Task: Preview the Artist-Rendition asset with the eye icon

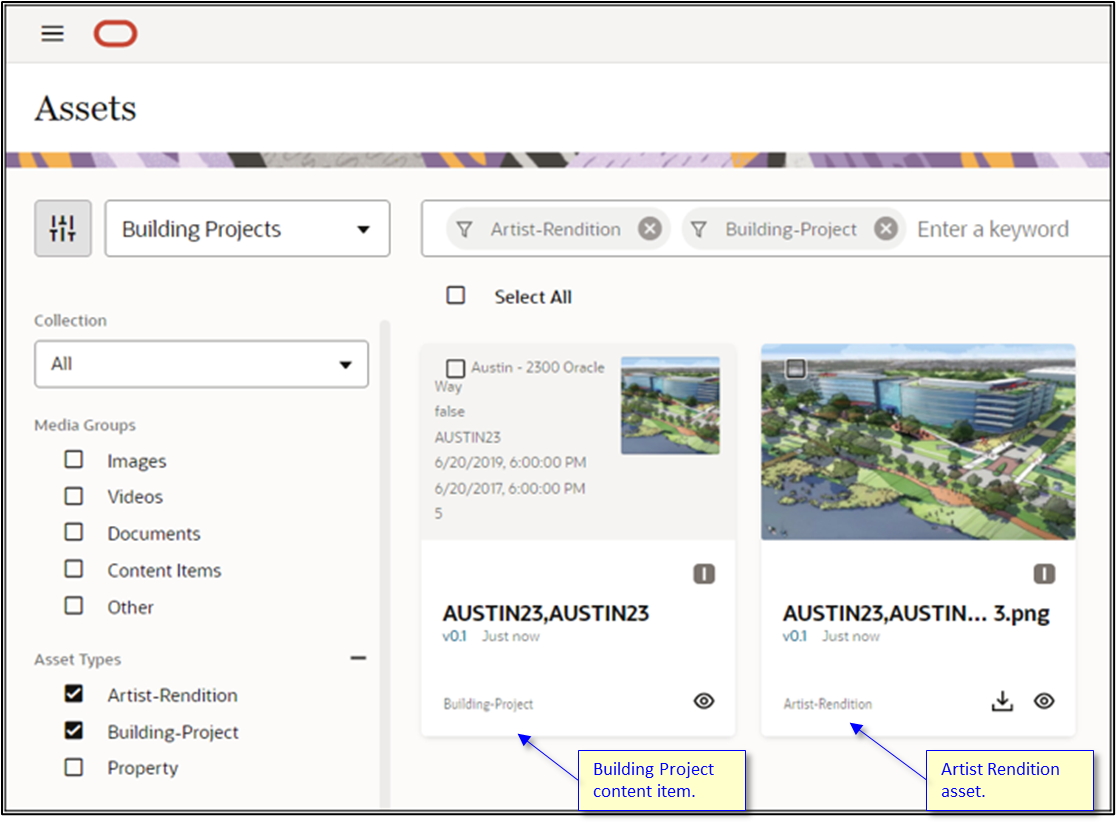Action: (1044, 701)
